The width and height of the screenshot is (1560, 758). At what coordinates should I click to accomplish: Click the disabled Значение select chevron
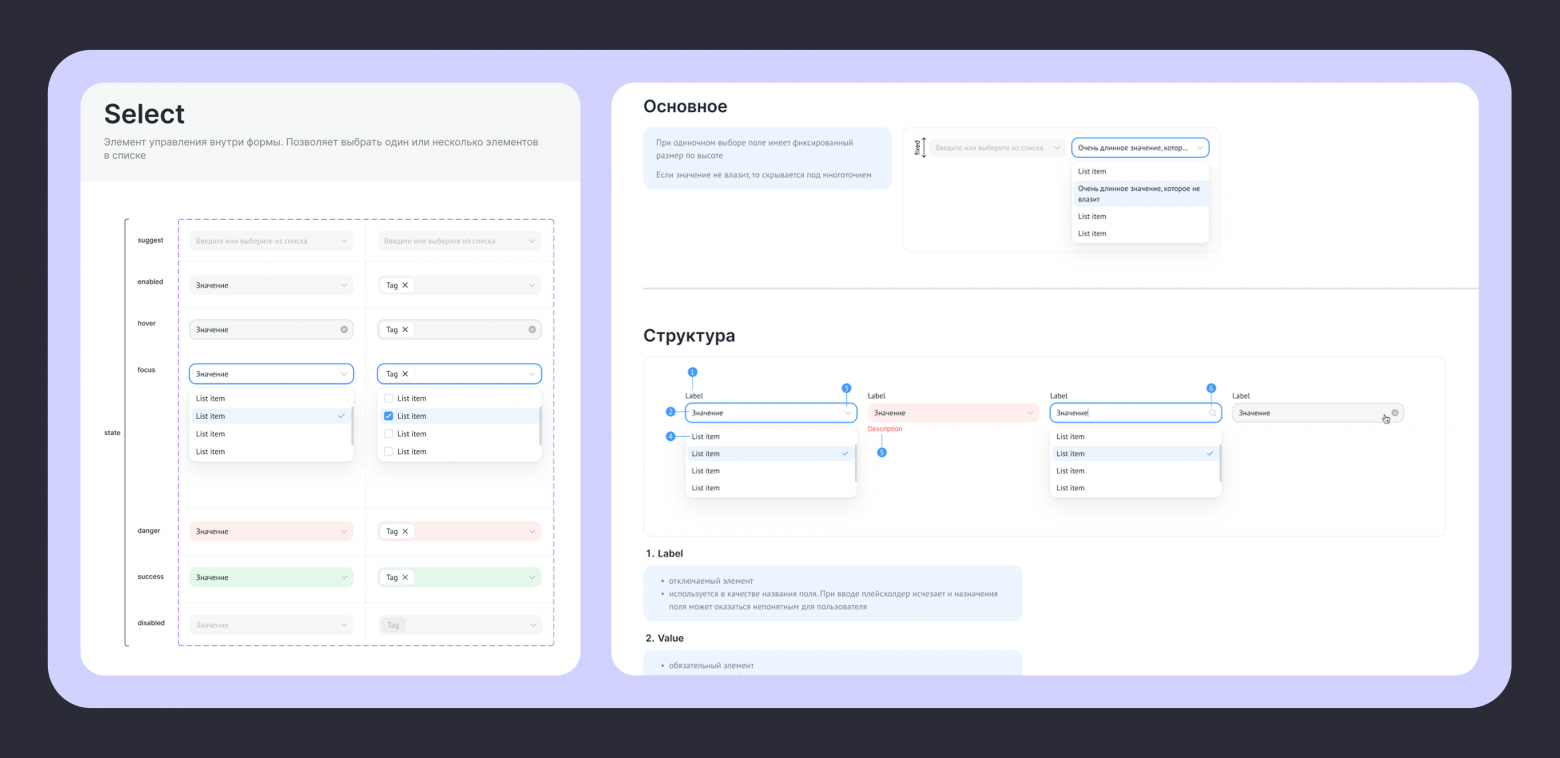coord(344,625)
